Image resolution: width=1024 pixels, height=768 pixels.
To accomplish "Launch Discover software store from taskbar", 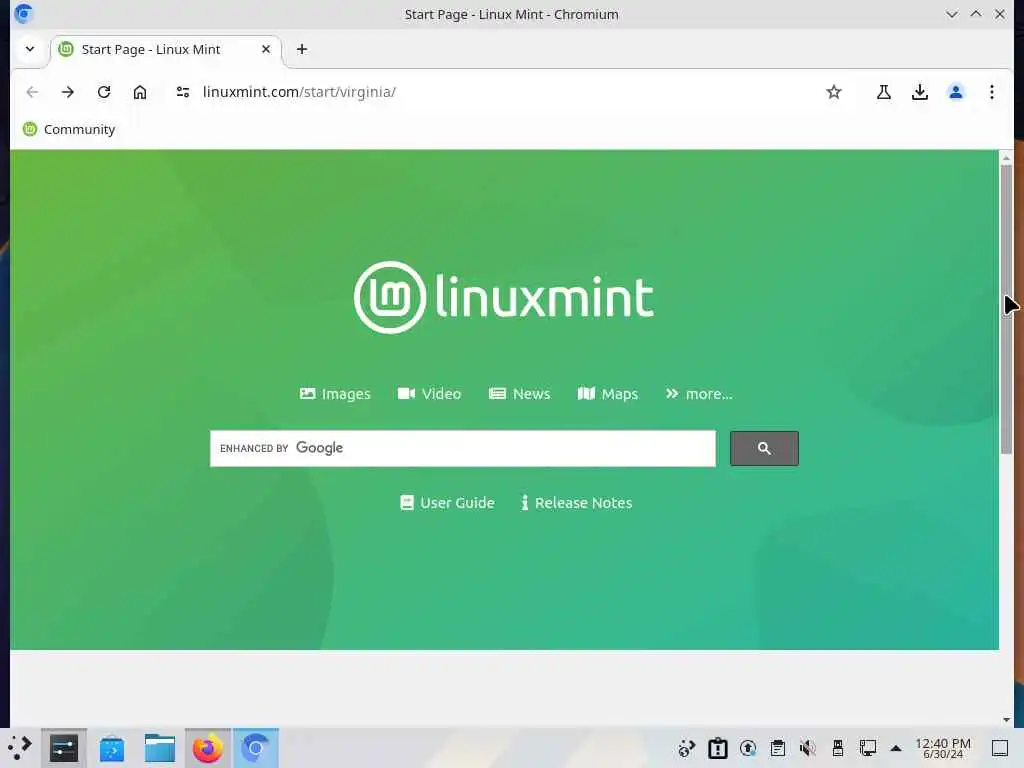I will click(112, 748).
